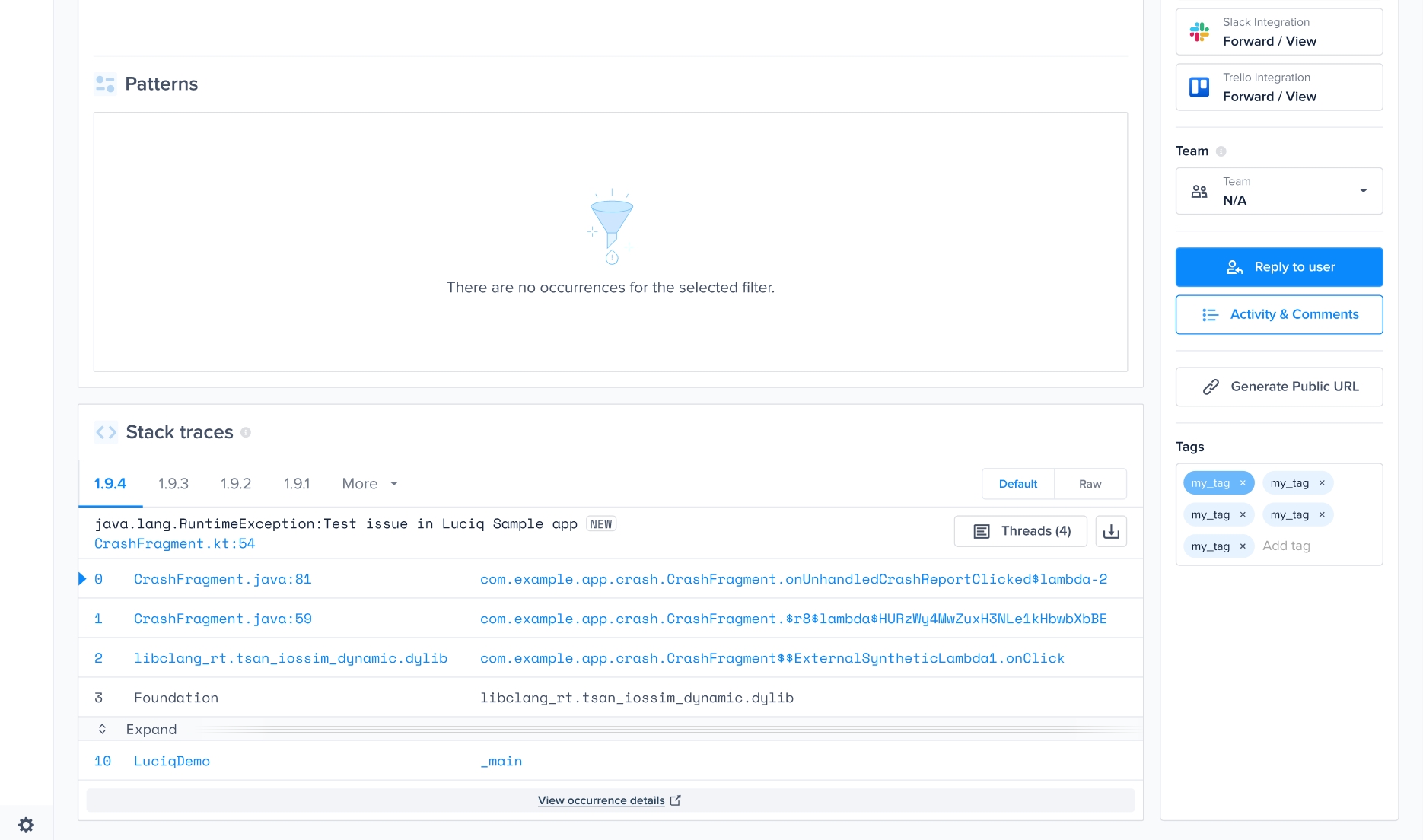Open Trello Integration Forward / View

coord(1278,87)
